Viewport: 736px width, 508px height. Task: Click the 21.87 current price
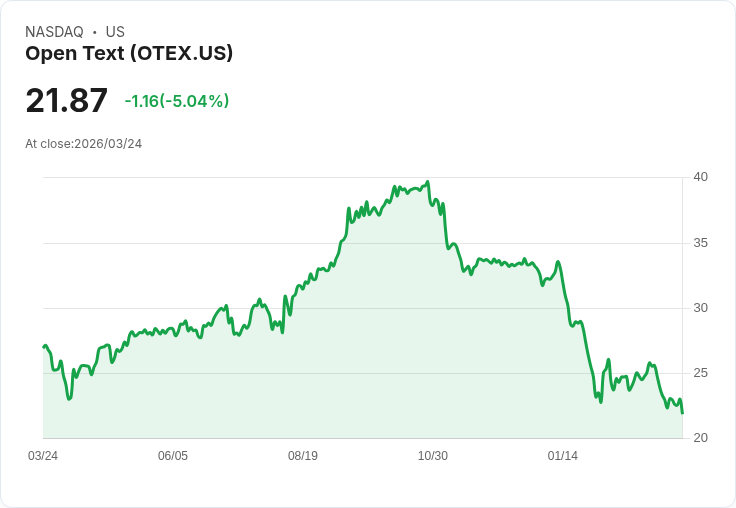(66, 100)
